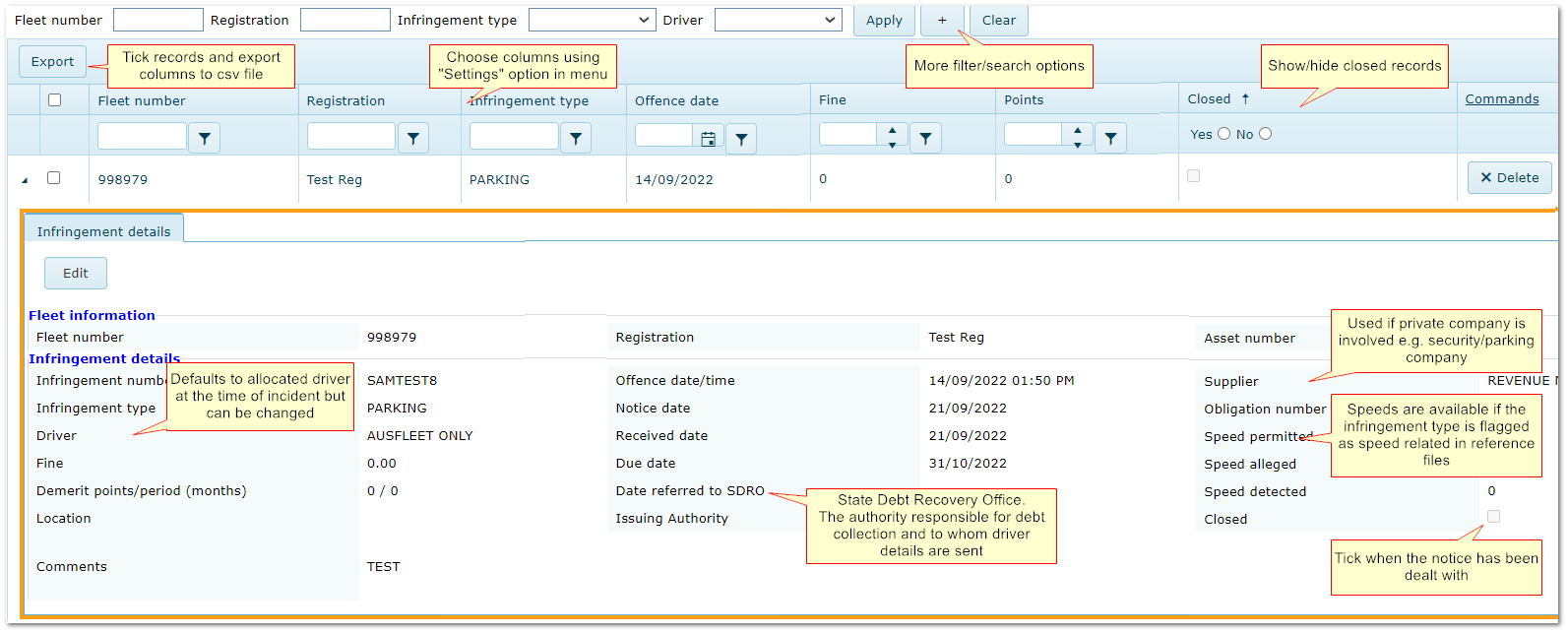Click the Points column filter icon
The width and height of the screenshot is (1568, 633).
click(x=1110, y=139)
